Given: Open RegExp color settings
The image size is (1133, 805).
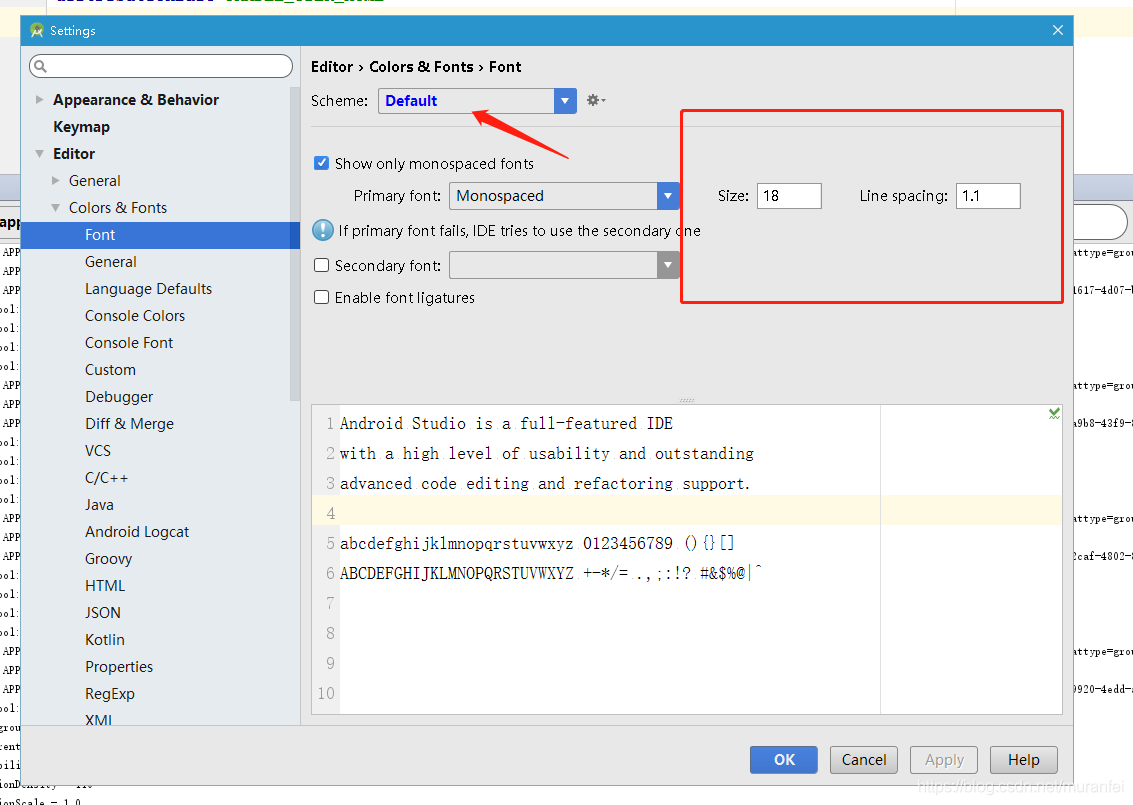Looking at the screenshot, I should pyautogui.click(x=110, y=694).
